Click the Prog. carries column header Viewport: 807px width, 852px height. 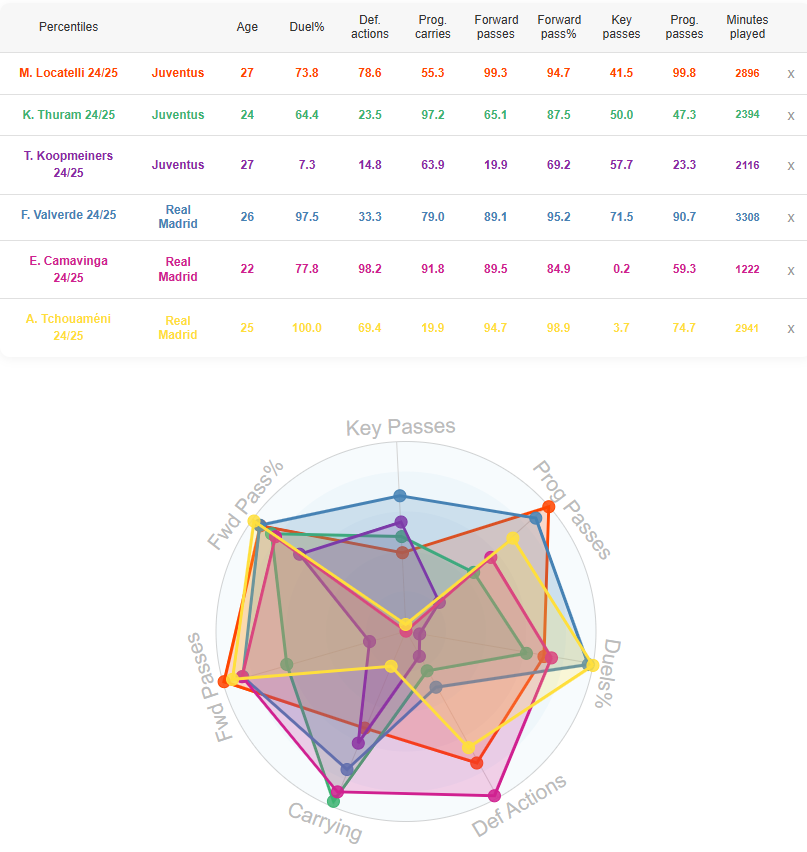pos(433,27)
